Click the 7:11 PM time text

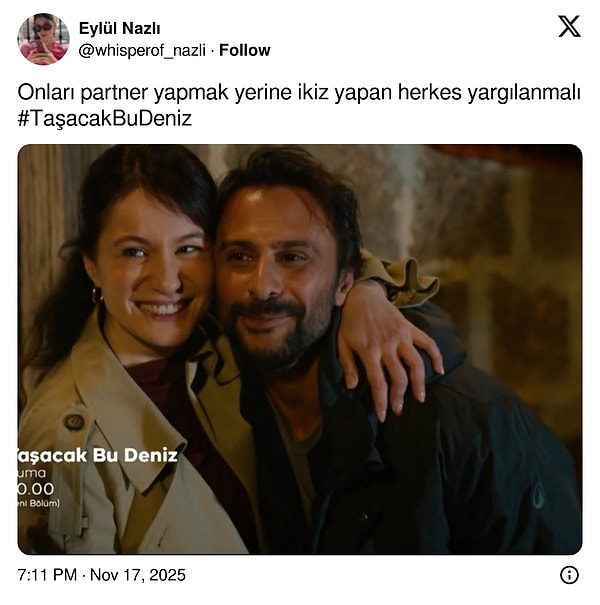pyautogui.click(x=47, y=575)
